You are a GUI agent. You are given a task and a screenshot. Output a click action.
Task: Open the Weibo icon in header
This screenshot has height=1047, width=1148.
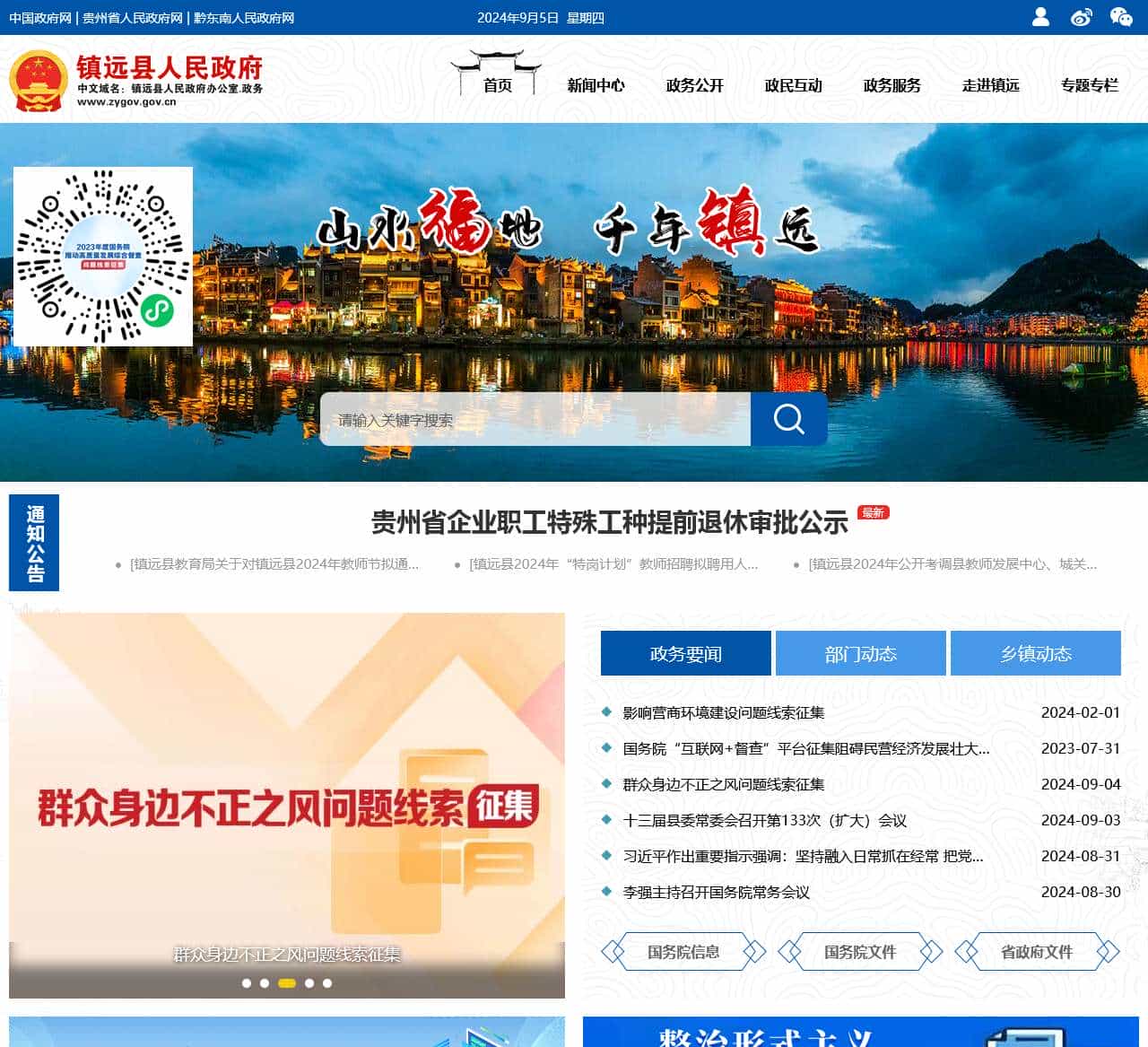pos(1081,17)
